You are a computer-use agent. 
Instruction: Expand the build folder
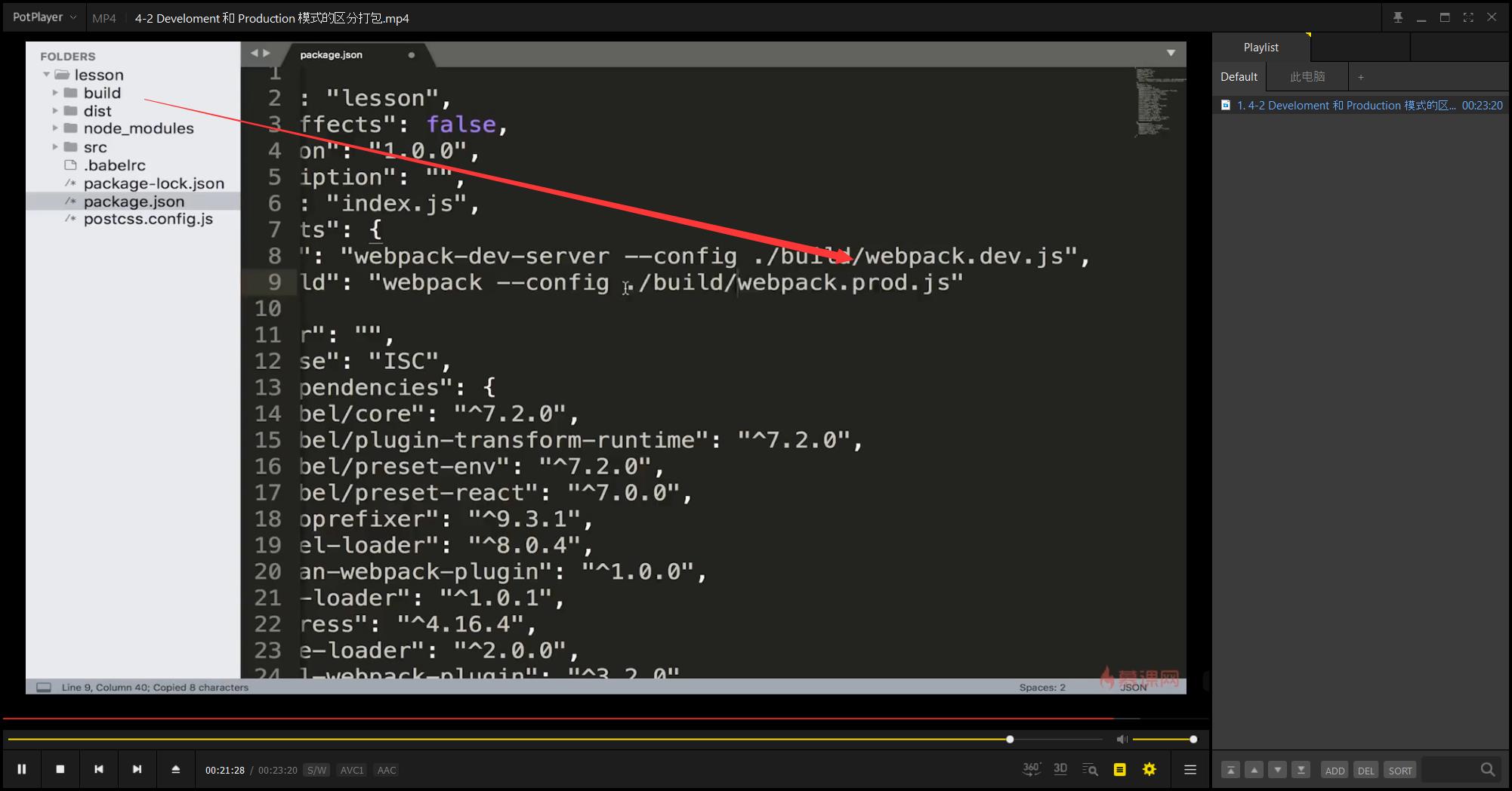[55, 92]
